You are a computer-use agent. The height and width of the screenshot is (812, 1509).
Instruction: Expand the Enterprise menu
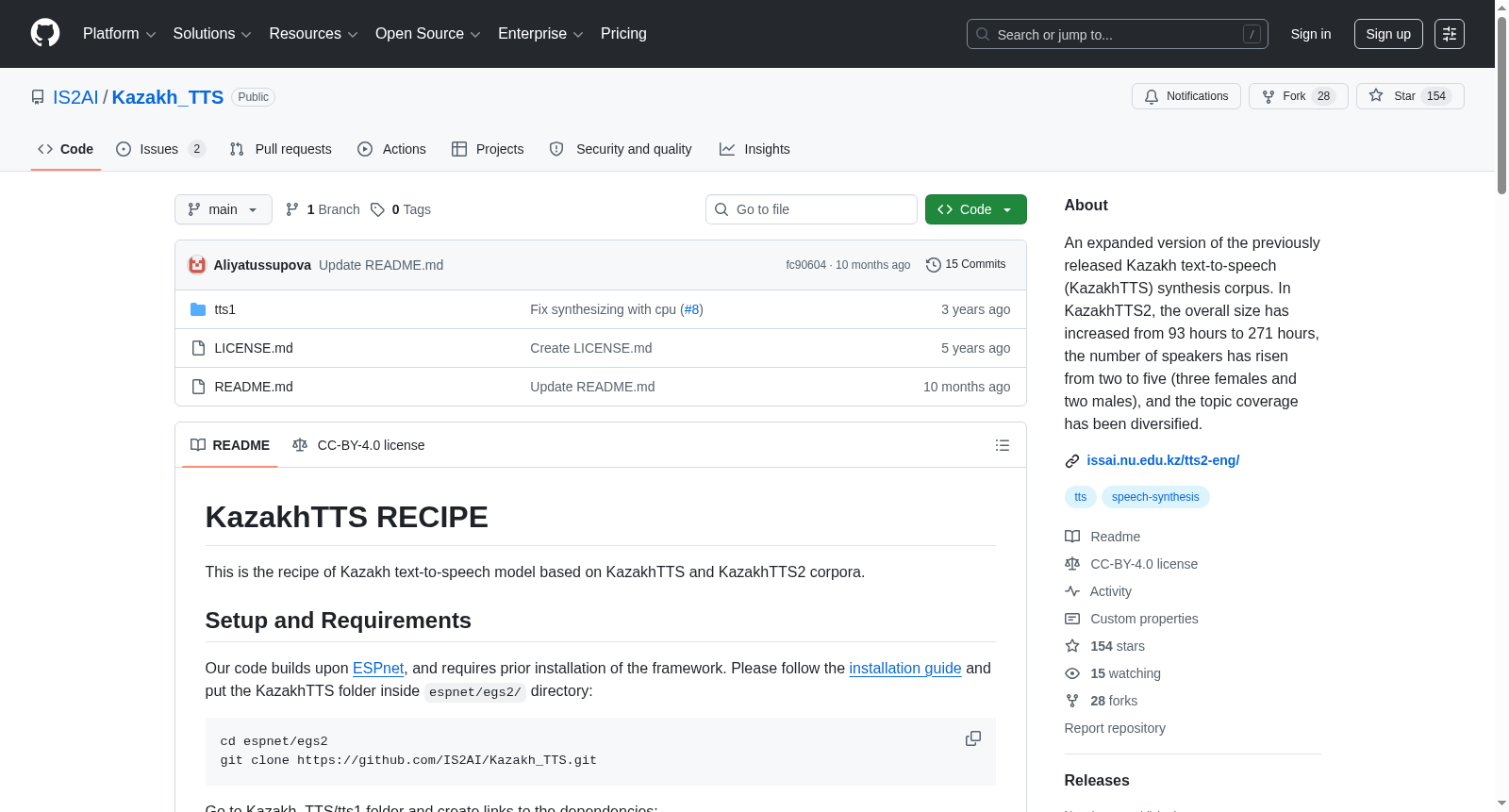[x=540, y=34]
